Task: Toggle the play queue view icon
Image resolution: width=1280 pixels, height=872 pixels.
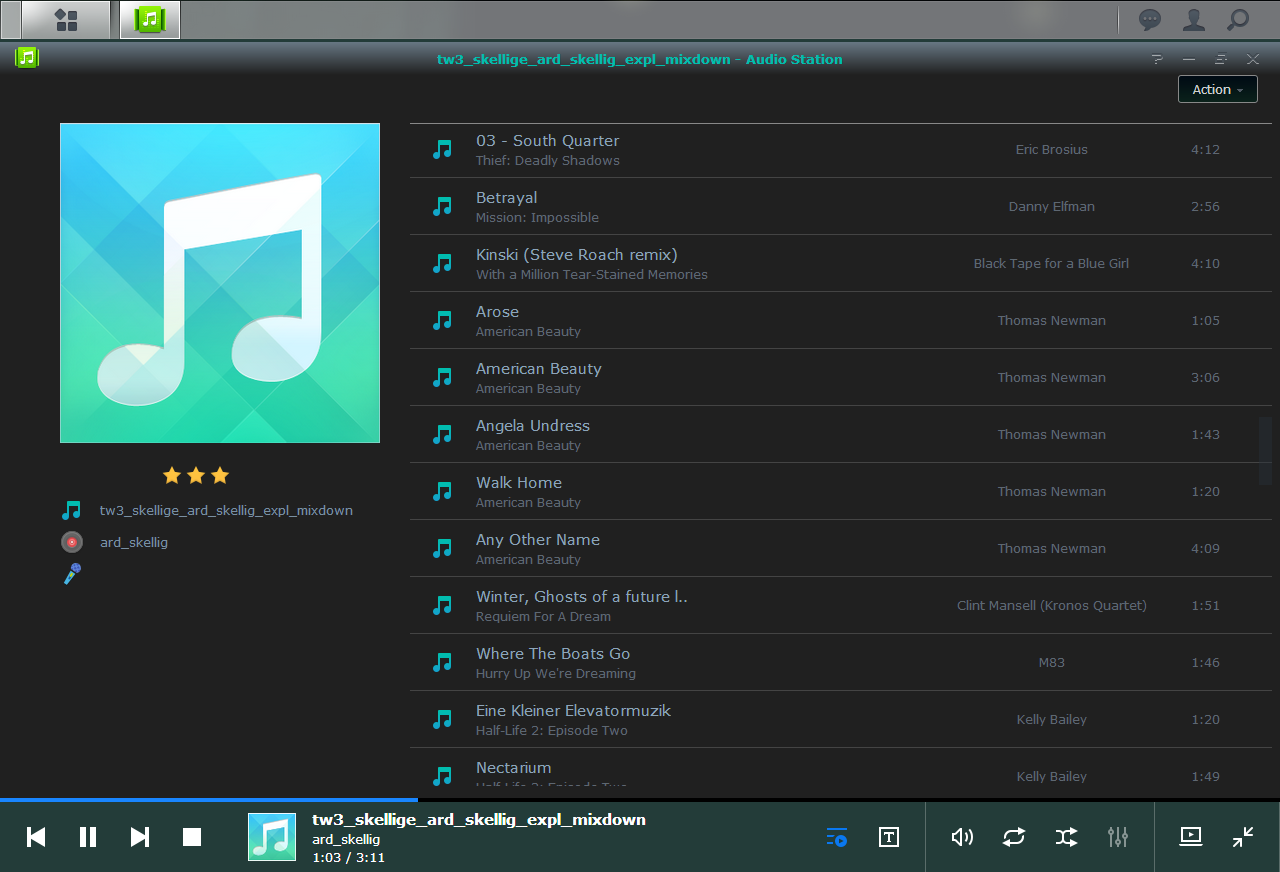Action: [x=837, y=837]
